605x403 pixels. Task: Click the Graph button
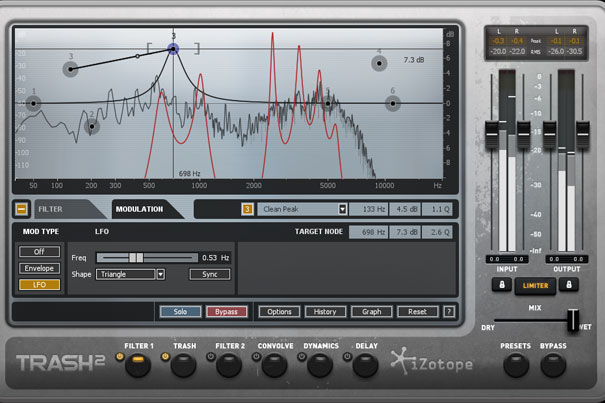pos(372,312)
